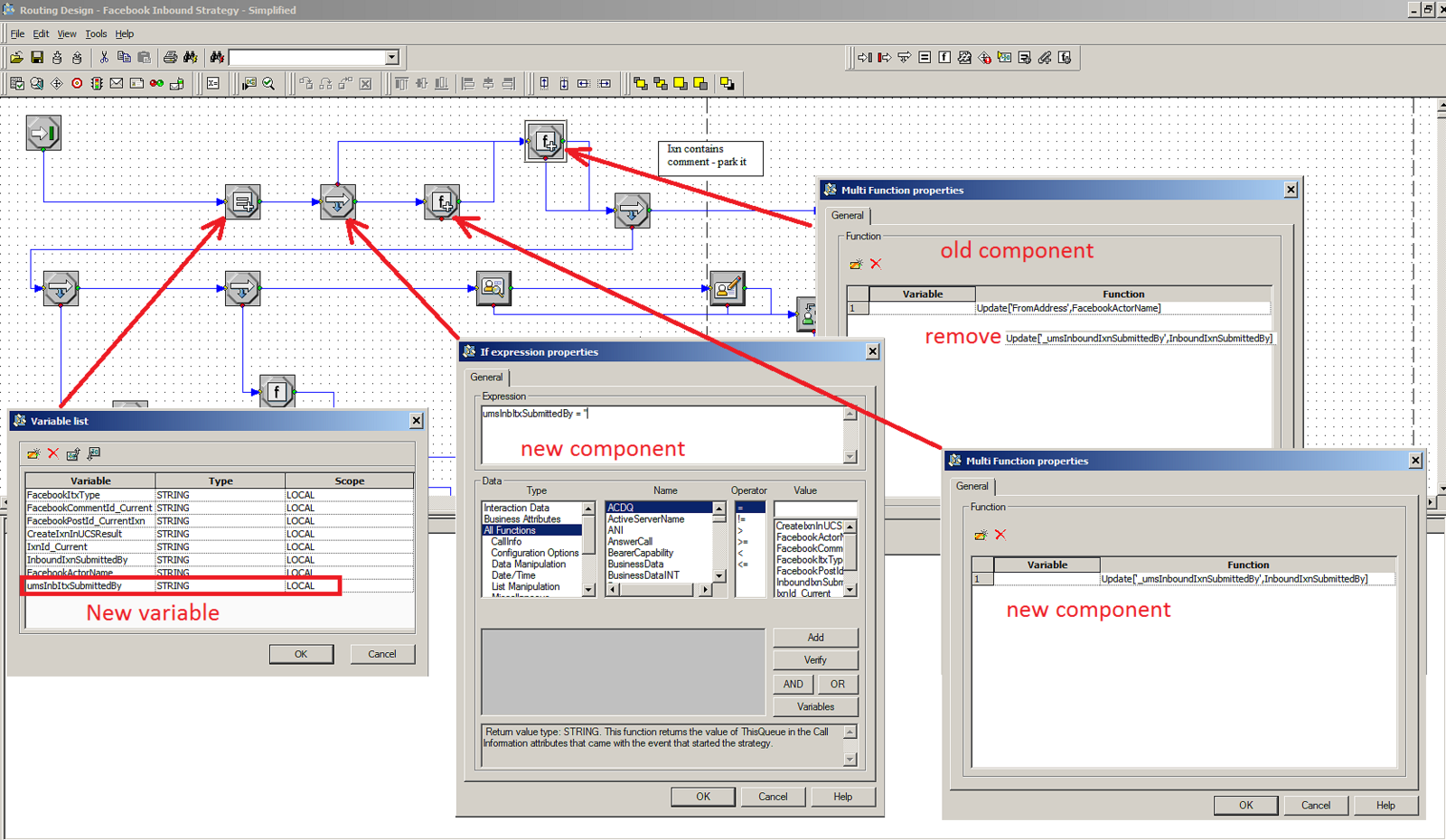This screenshot has height=840, width=1446.
Task: Select General tab in If expression properties
Action: pos(486,378)
